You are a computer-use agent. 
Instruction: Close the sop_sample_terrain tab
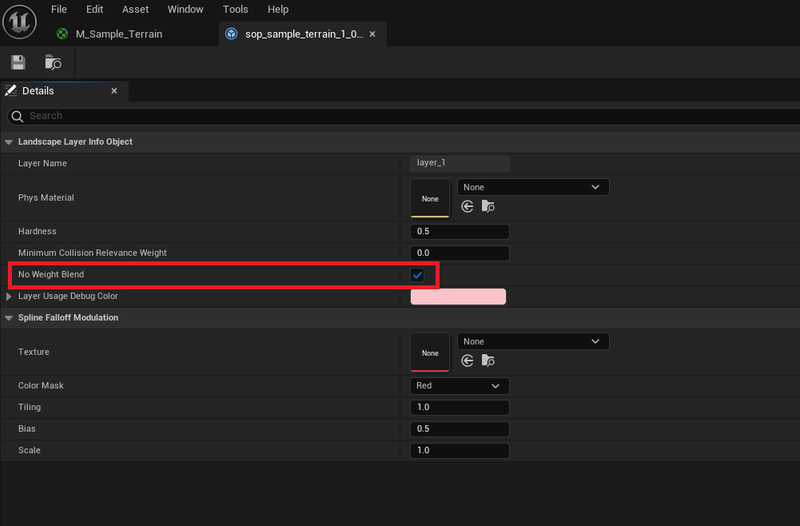(x=373, y=34)
